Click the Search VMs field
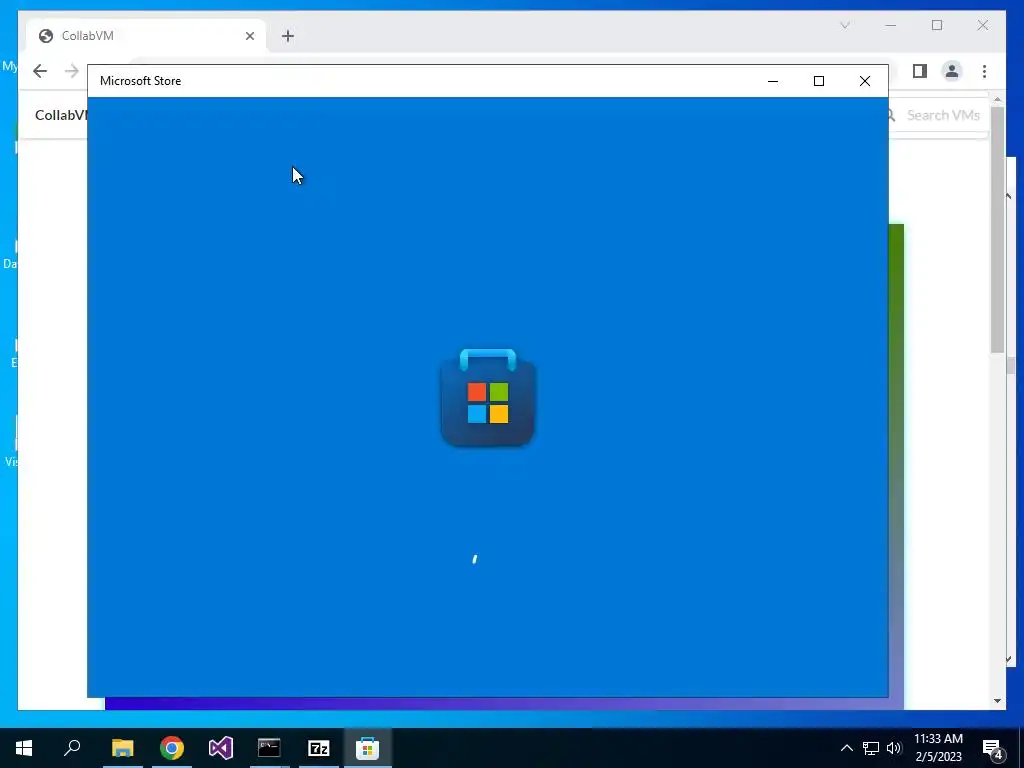This screenshot has width=1024, height=768. coord(938,116)
